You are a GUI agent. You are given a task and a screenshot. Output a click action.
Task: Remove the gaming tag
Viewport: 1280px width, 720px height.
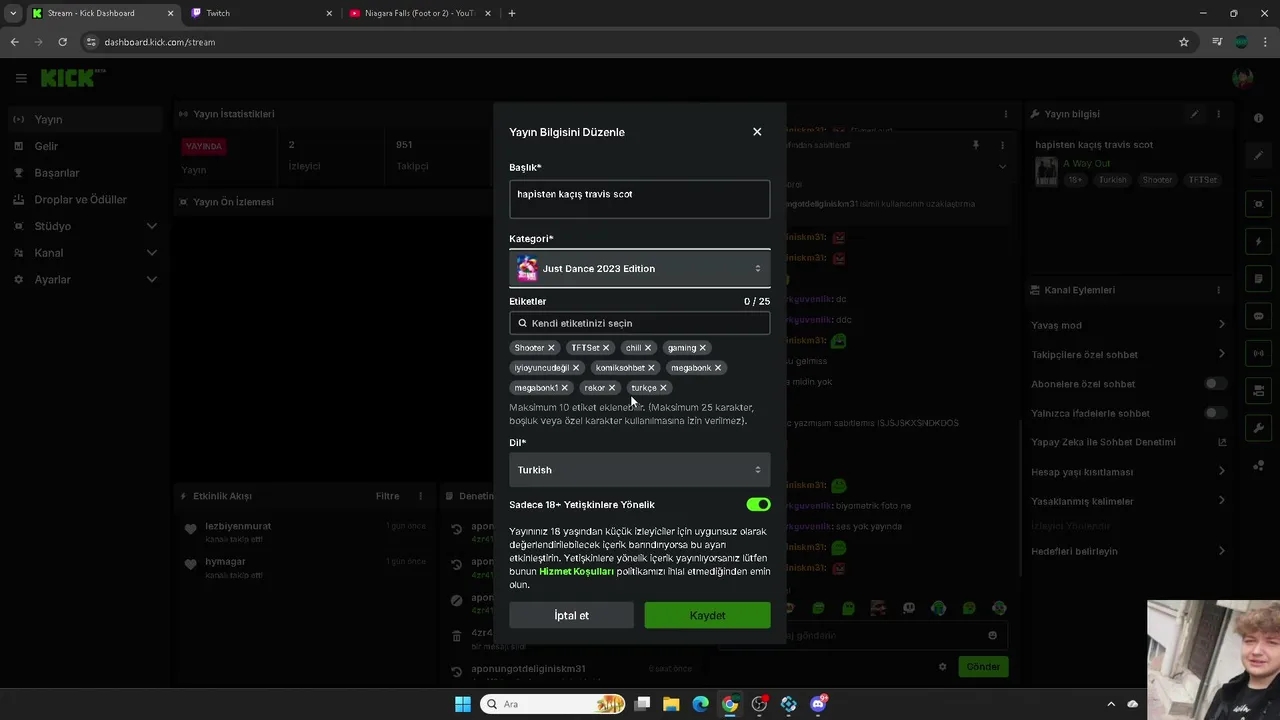point(703,348)
